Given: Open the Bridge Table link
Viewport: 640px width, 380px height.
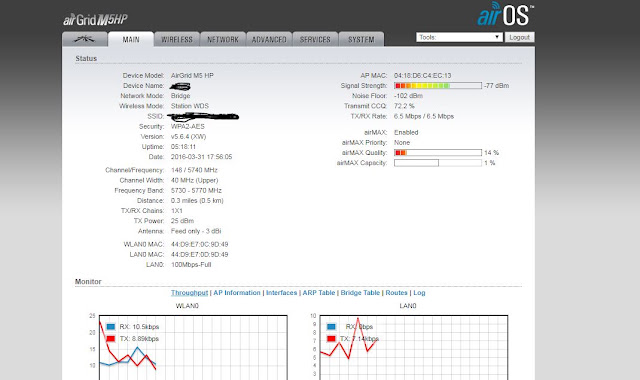Looking at the screenshot, I should pos(360,293).
